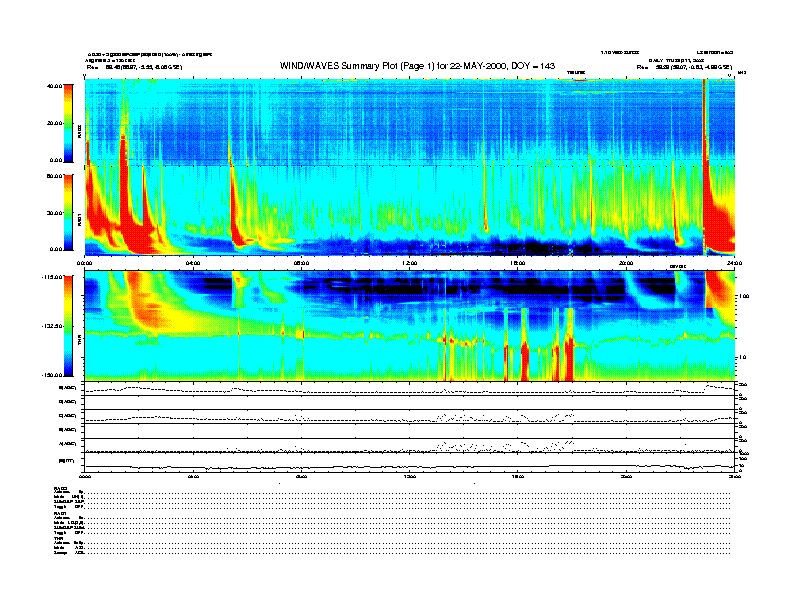This screenshot has width=792, height=612.
Task: Click the 16:00 time axis label
Action: (517, 262)
